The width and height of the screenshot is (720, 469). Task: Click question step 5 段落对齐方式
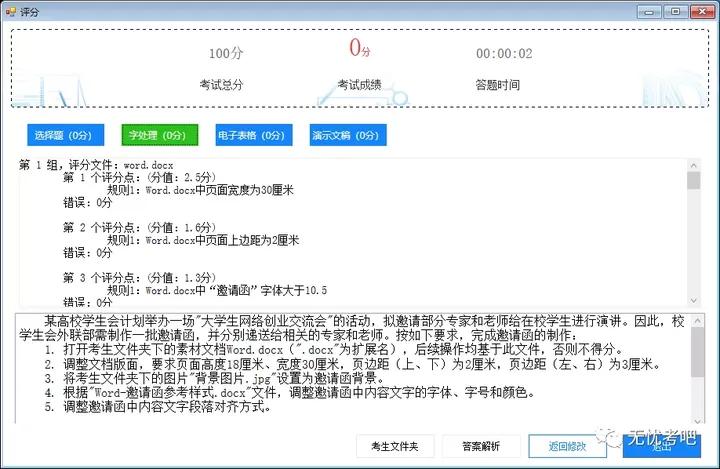(x=158, y=407)
